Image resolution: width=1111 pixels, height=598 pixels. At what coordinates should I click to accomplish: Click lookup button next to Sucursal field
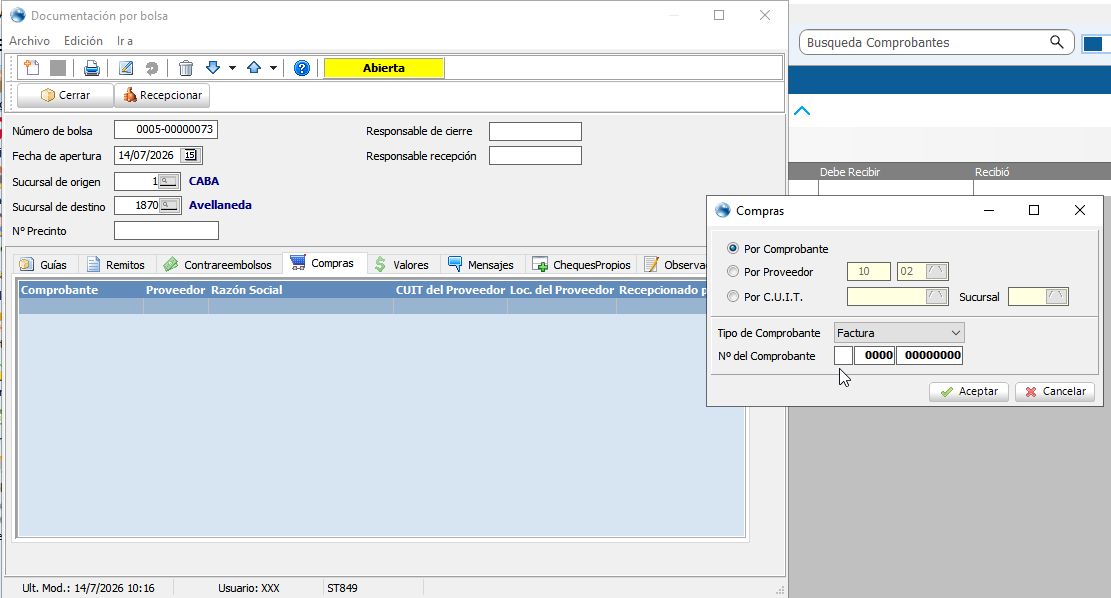[1057, 296]
